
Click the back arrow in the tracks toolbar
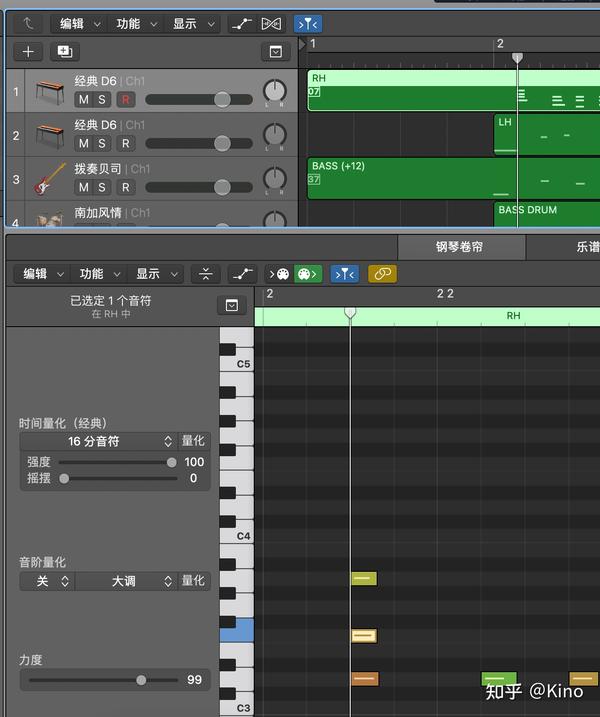coord(28,24)
